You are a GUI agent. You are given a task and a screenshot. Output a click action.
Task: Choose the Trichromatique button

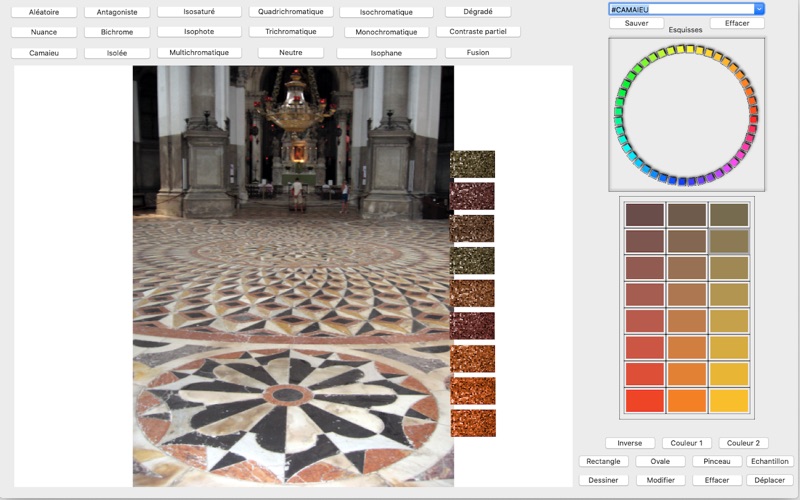click(291, 31)
